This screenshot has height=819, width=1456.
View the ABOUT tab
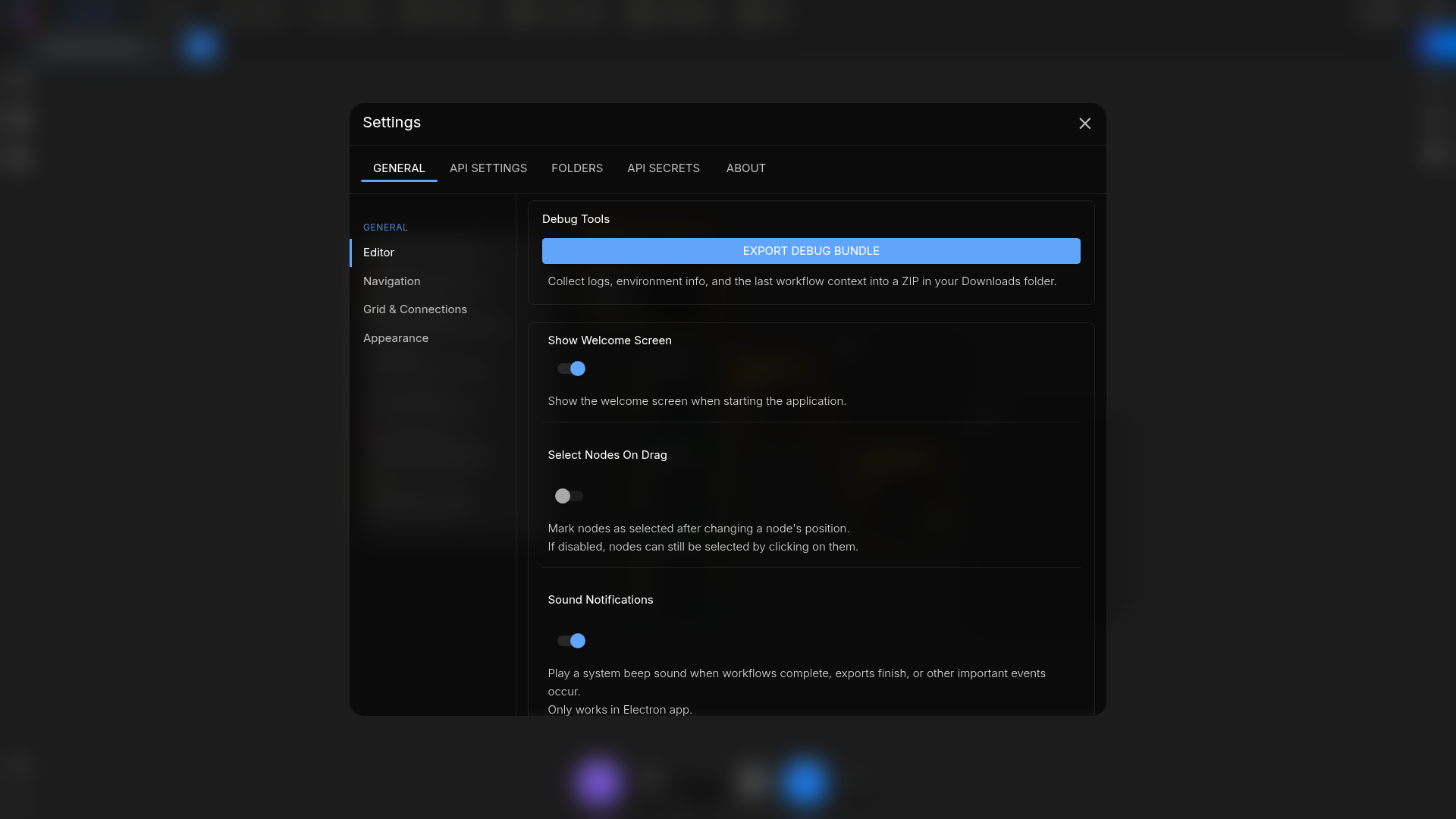pos(745,168)
